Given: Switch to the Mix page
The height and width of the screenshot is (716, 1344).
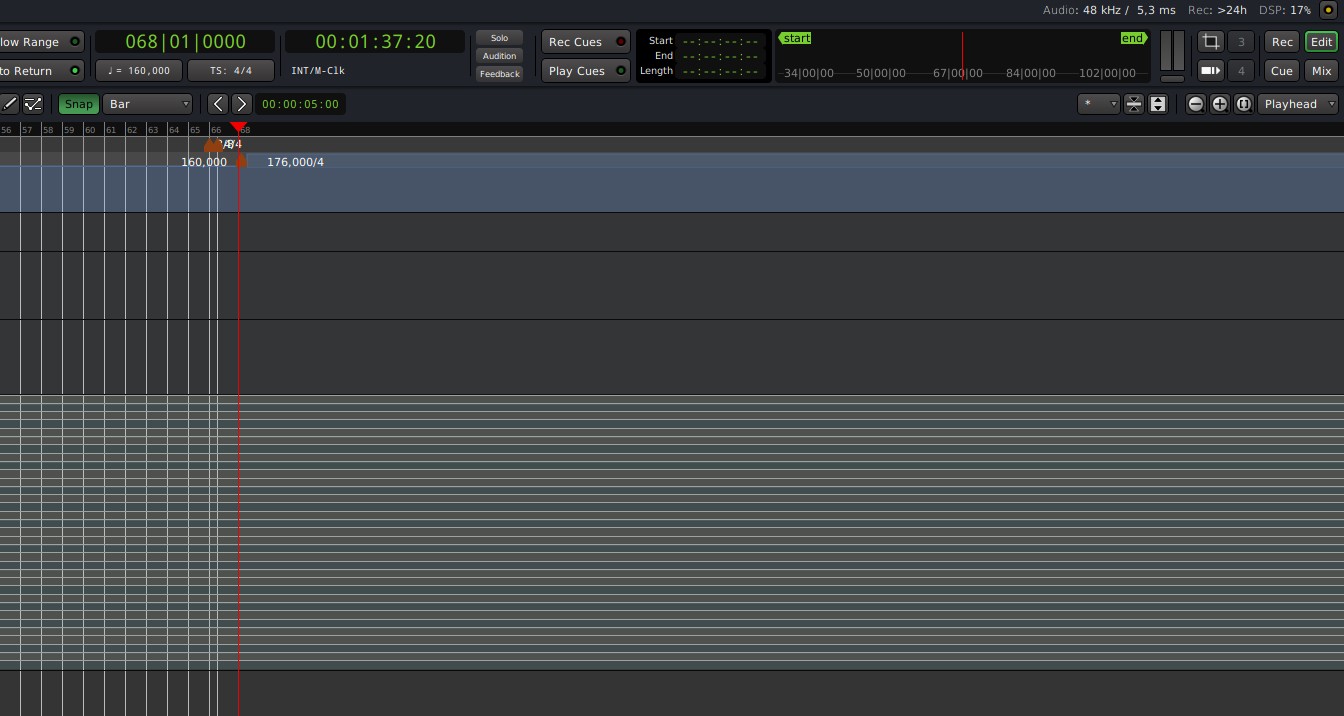Looking at the screenshot, I should 1321,70.
